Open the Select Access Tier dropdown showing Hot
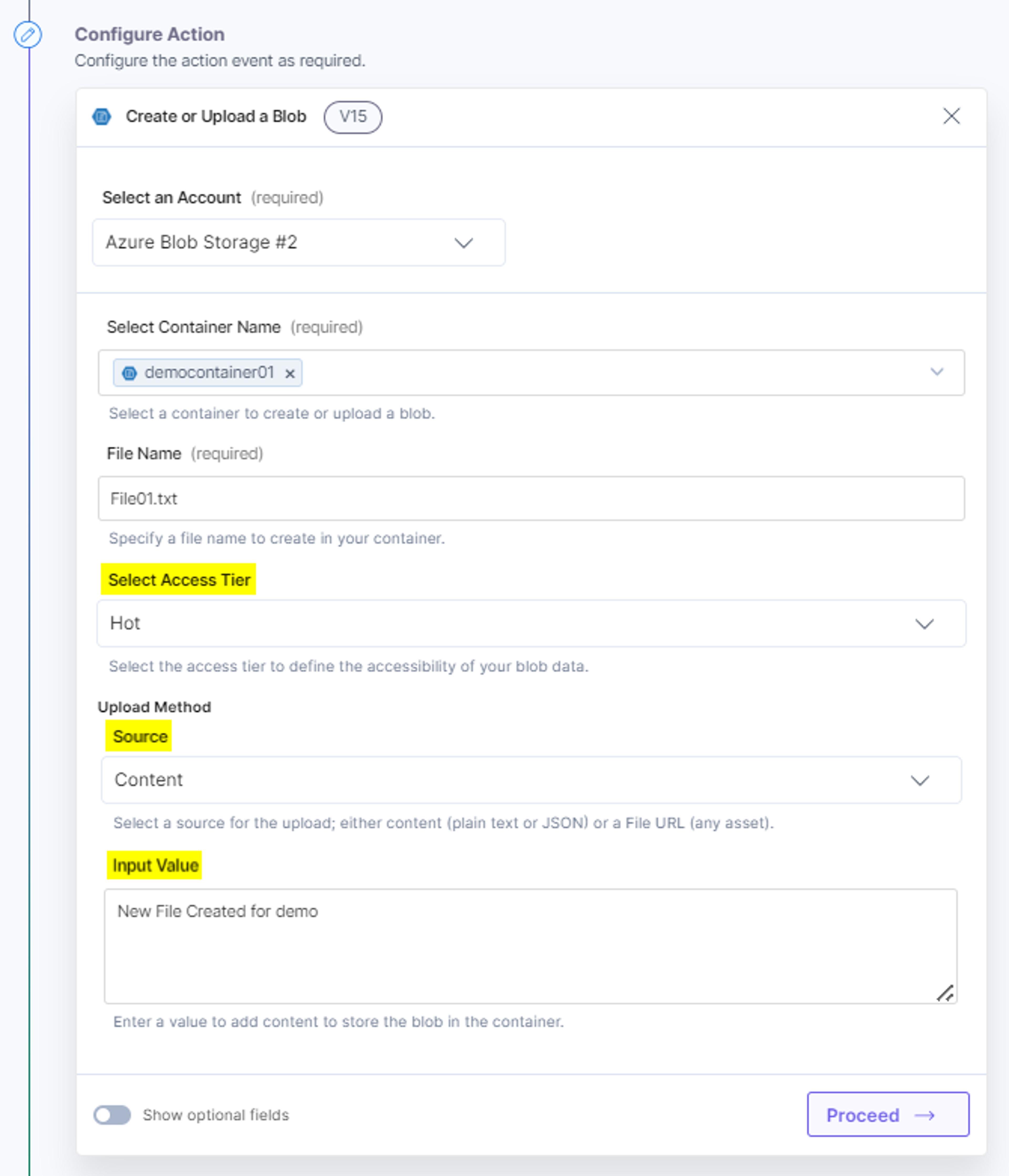The image size is (1009, 1176). tap(531, 623)
